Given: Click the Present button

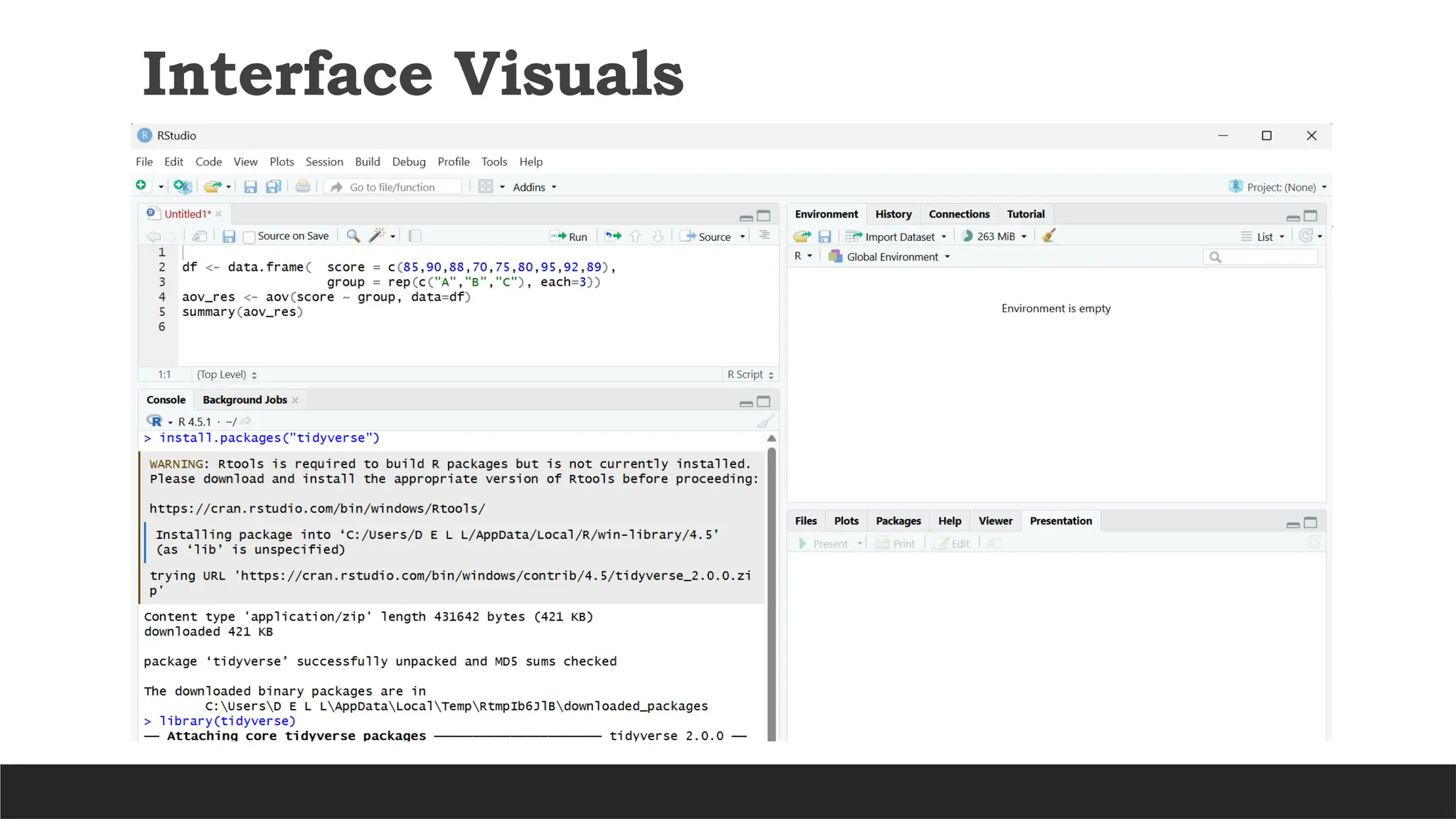Looking at the screenshot, I should [823, 544].
